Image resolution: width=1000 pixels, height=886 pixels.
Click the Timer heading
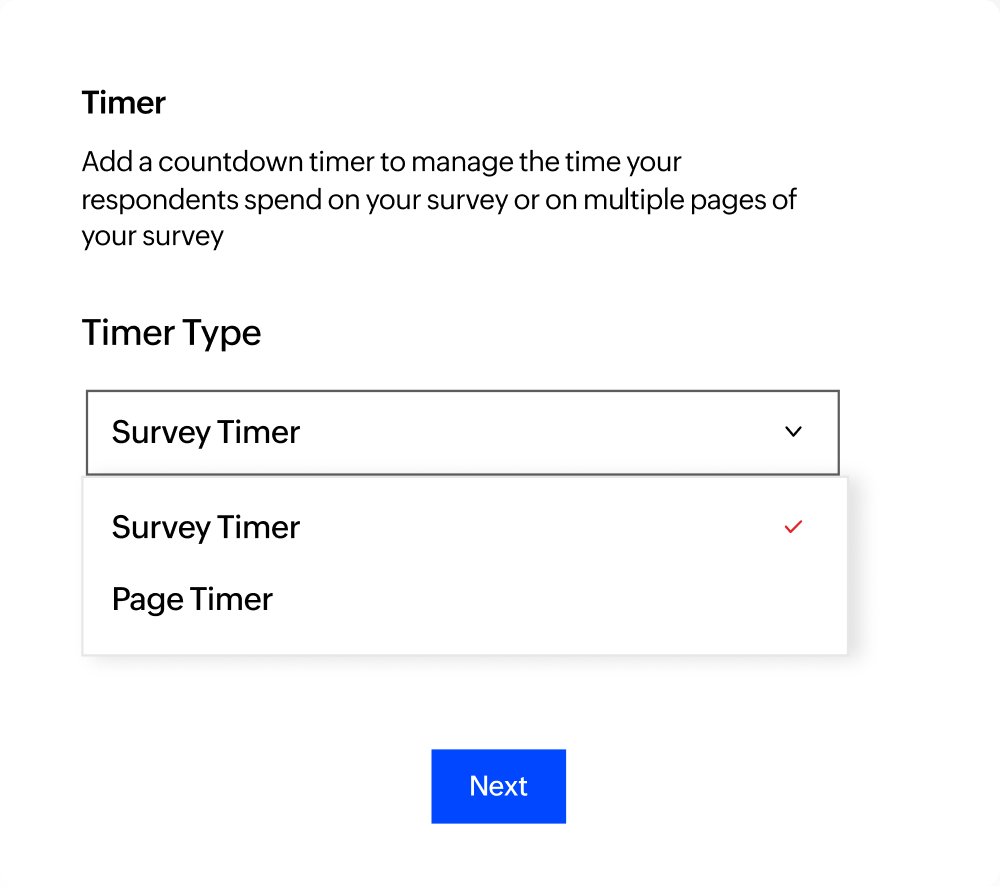123,102
